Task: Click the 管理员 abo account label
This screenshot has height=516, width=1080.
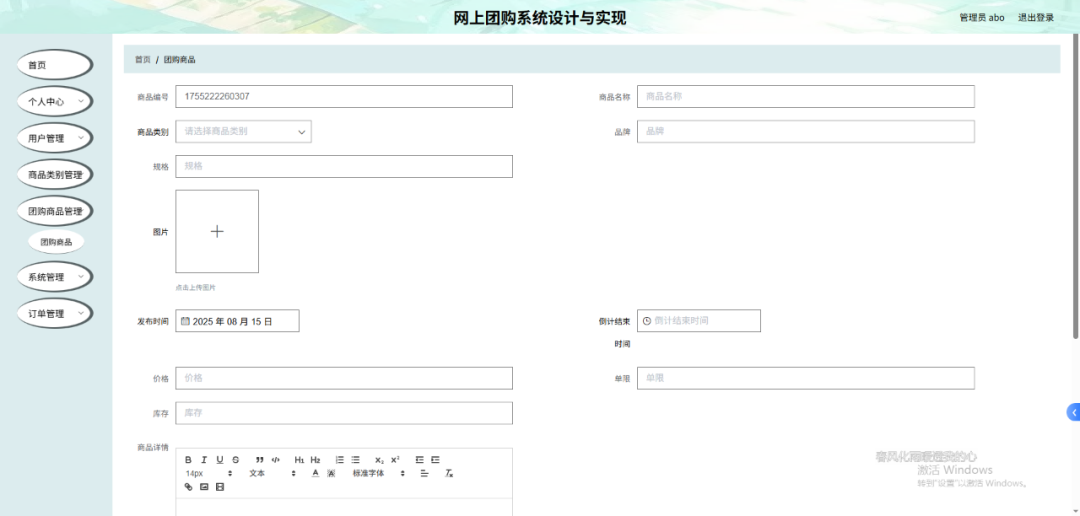Action: [982, 18]
